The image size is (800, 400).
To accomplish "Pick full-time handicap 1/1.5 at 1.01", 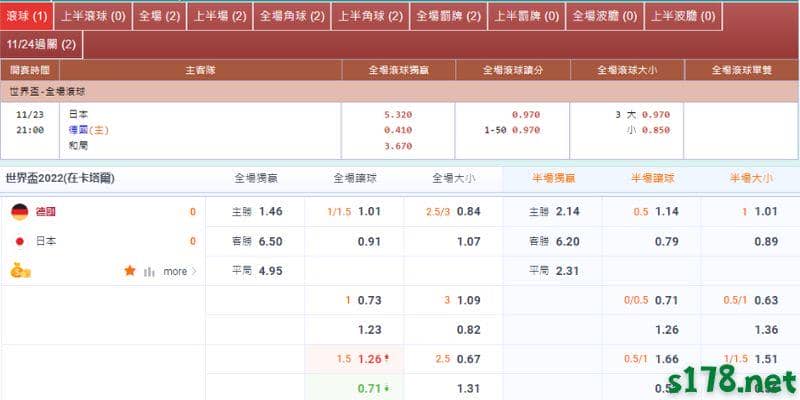I will click(x=354, y=212).
